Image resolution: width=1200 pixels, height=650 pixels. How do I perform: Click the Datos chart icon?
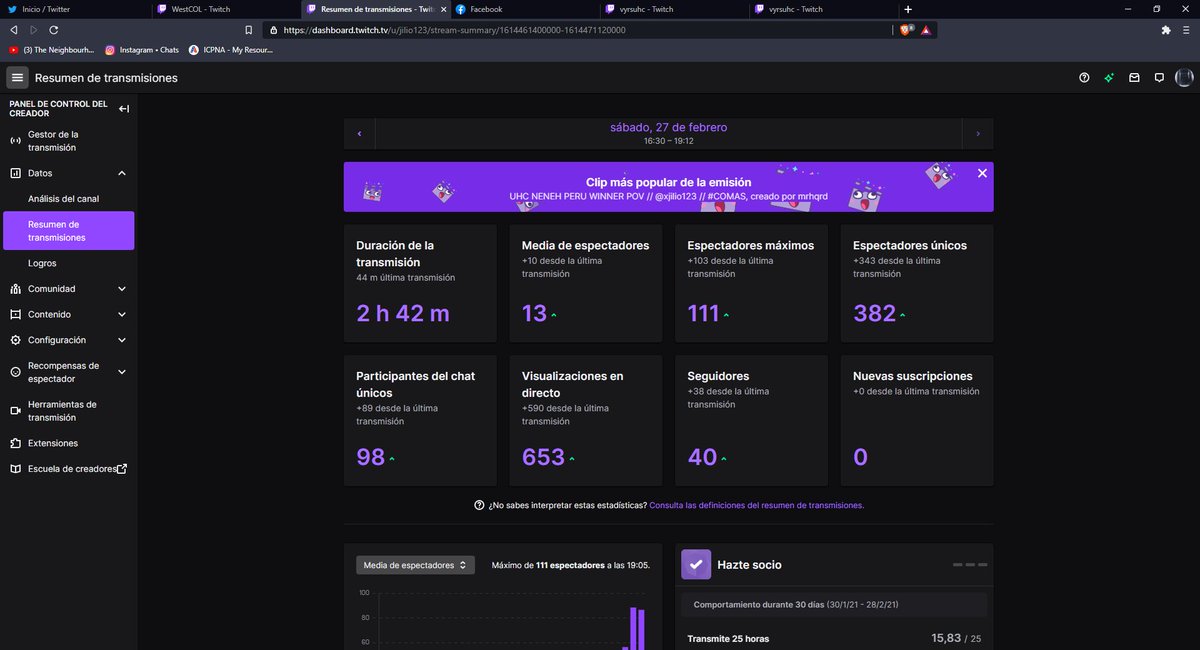(16, 173)
